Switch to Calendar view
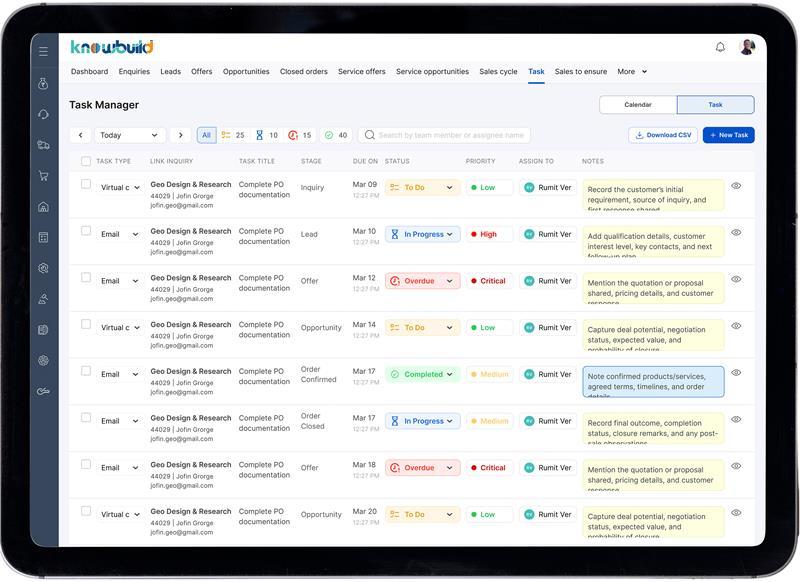800x582 pixels. tap(638, 105)
